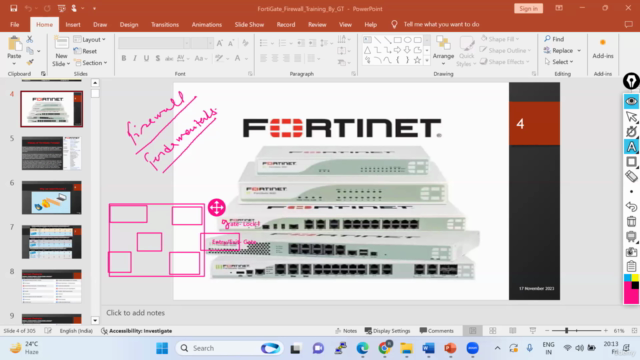Switch to the Transitions tab
The width and height of the screenshot is (640, 360).
tap(165, 24)
